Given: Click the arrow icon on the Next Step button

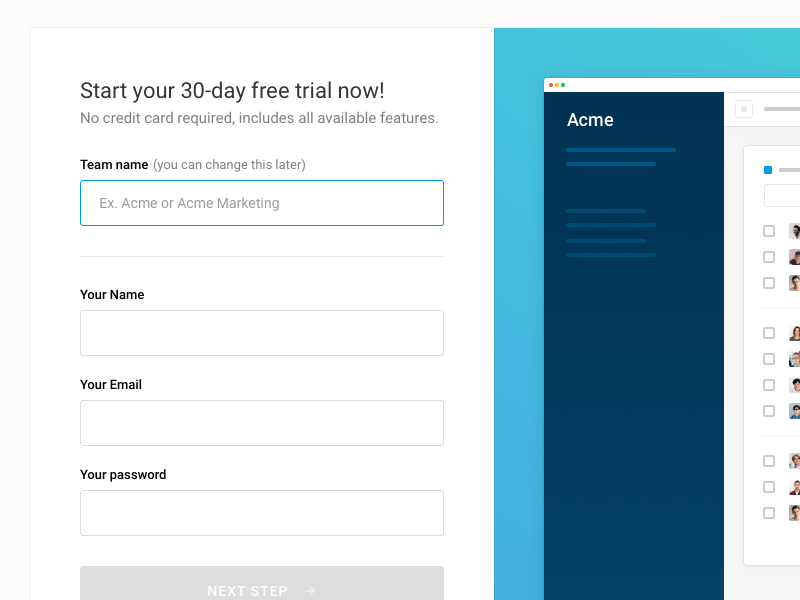Looking at the screenshot, I should [x=310, y=591].
